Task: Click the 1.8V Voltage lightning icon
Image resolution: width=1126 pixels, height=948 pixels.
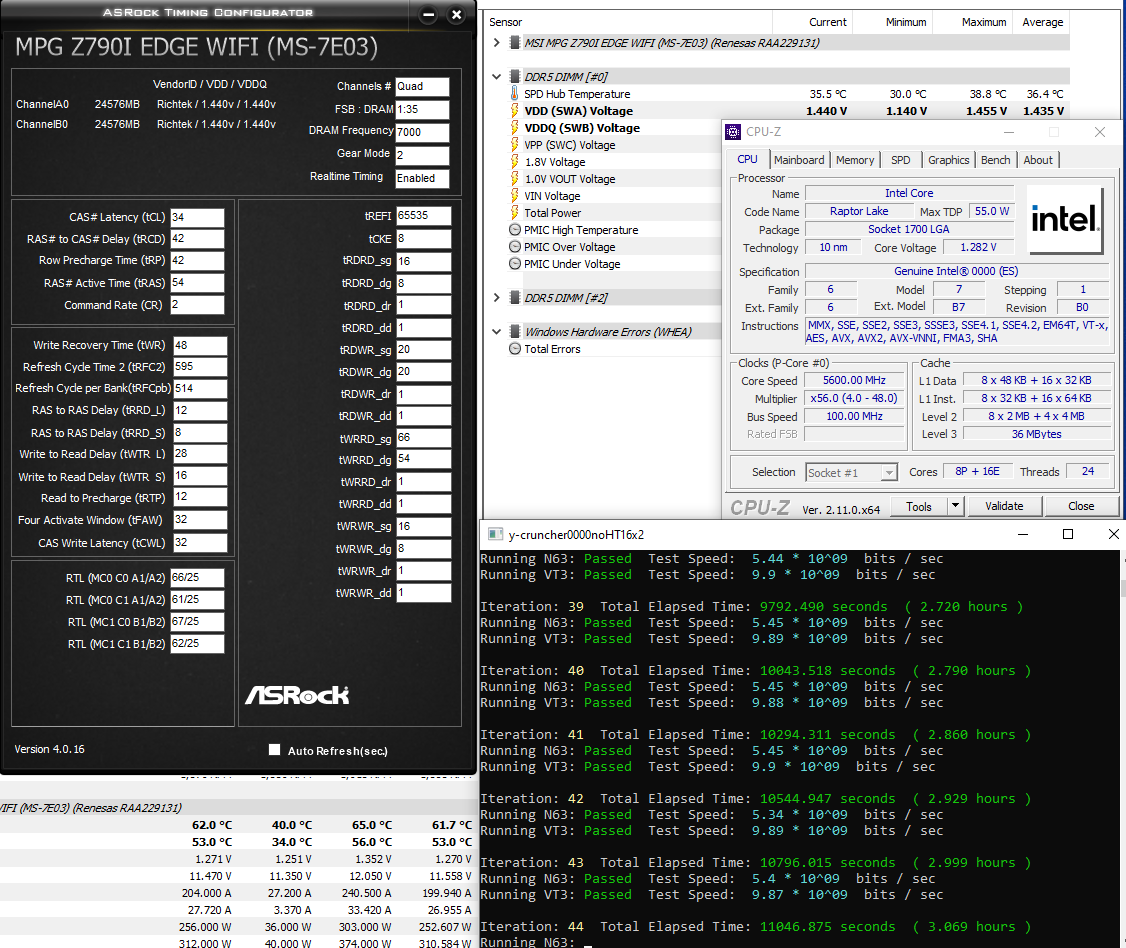Action: (514, 162)
